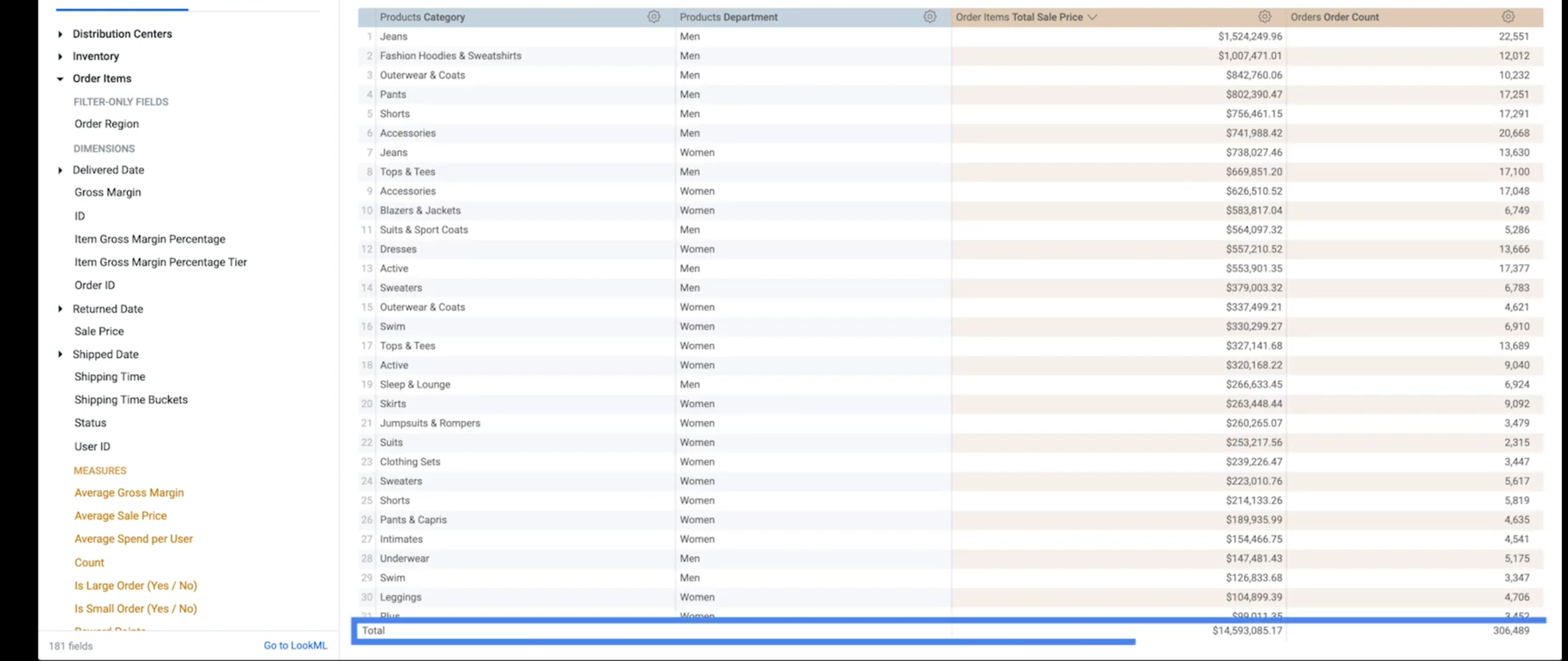This screenshot has width=1568, height=661.
Task: Select the Order Region filter-only field
Action: (107, 123)
